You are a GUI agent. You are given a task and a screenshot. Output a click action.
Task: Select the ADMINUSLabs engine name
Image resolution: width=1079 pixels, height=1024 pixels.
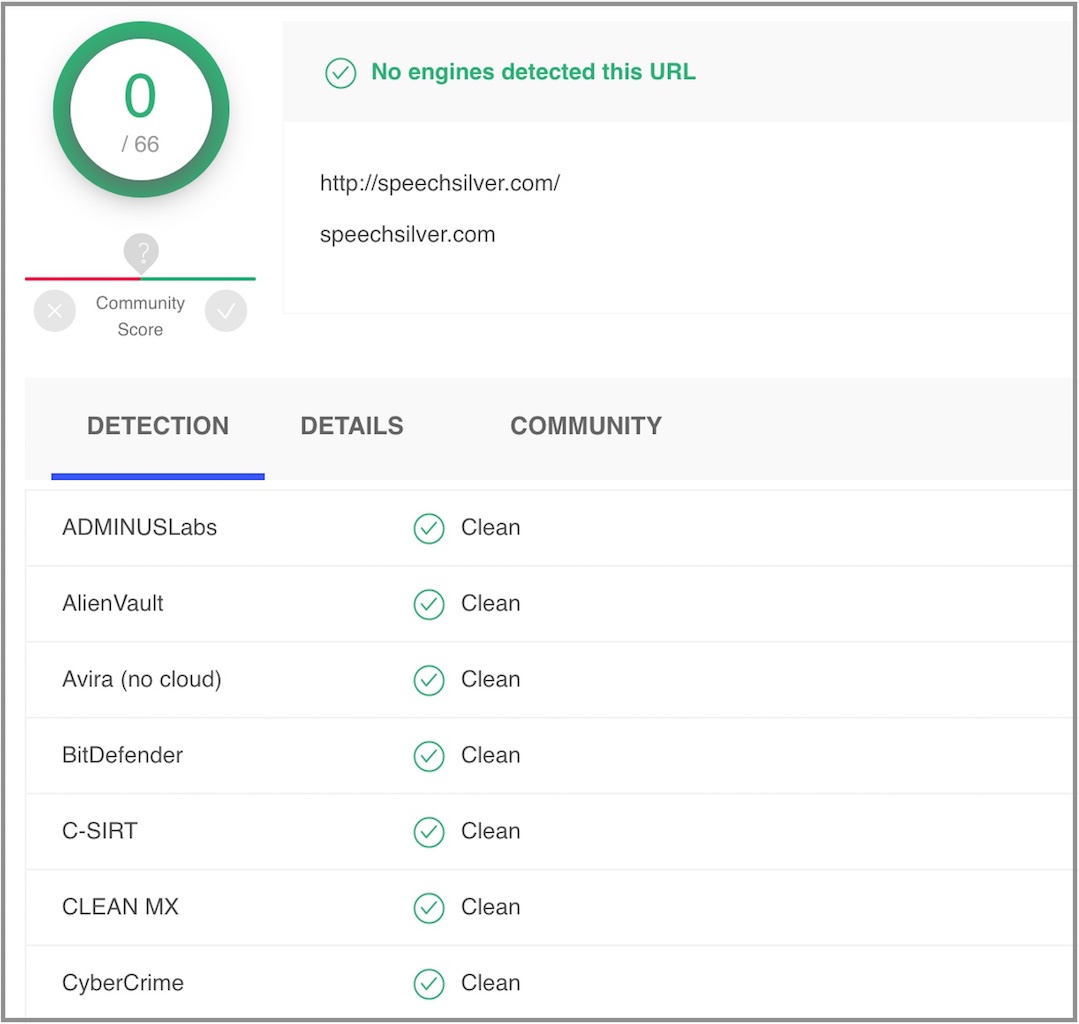[x=139, y=528]
